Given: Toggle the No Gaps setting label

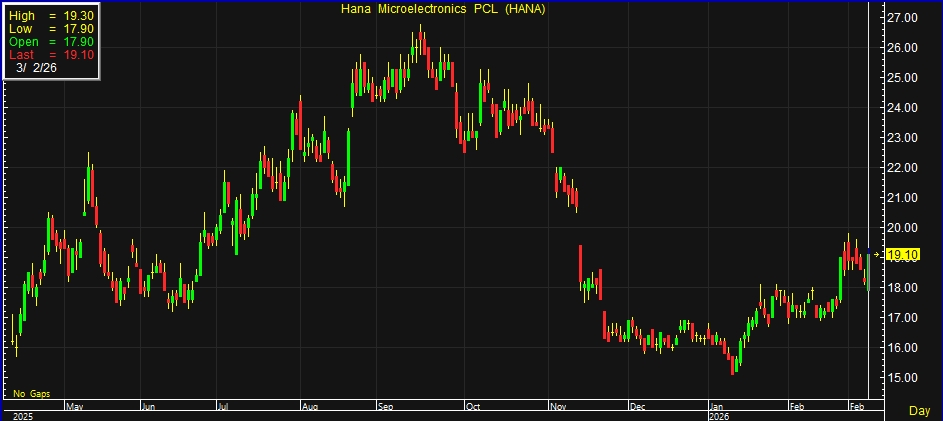Looking at the screenshot, I should pyautogui.click(x=31, y=394).
